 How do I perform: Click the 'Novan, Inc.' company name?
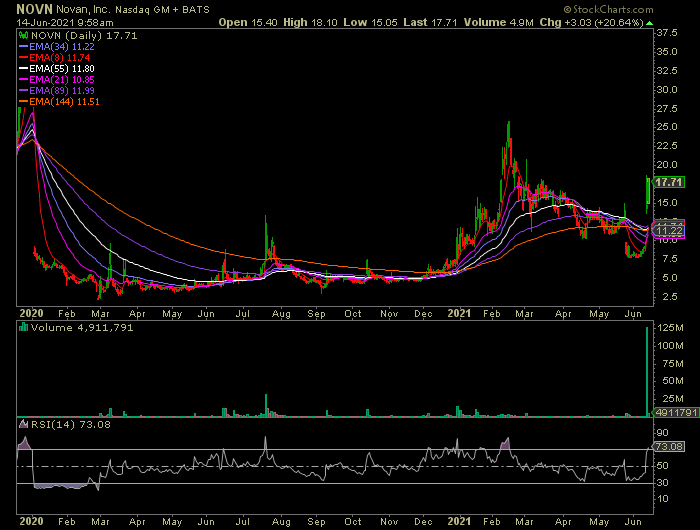(x=83, y=9)
